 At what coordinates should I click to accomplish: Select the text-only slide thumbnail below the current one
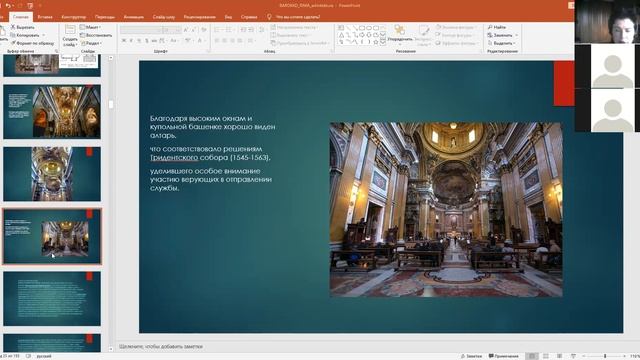pyautogui.click(x=52, y=298)
